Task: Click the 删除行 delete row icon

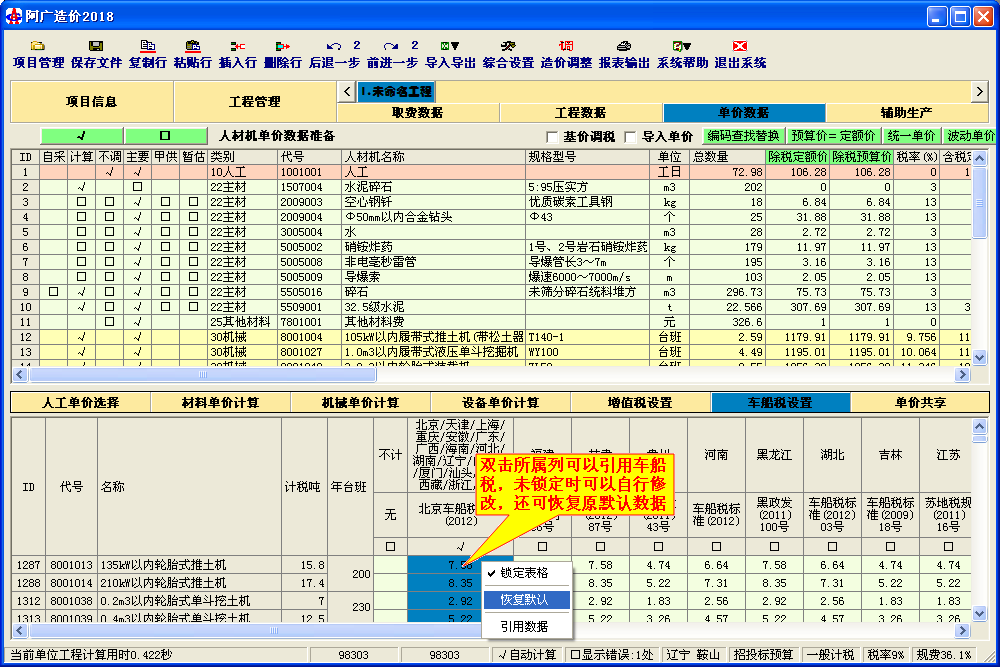Action: [x=283, y=54]
